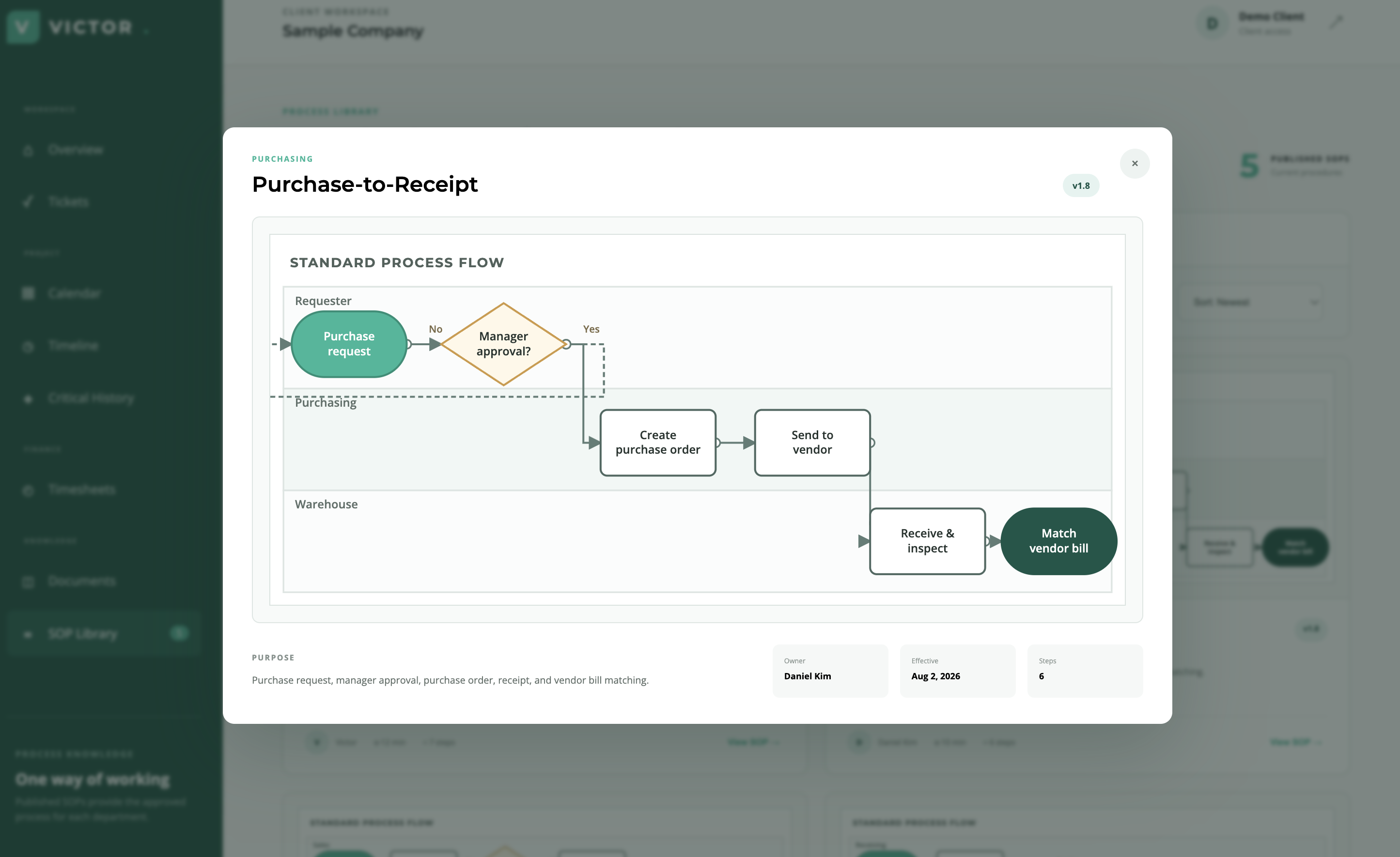This screenshot has width=1400, height=857.
Task: Select the Receive & inspect step
Action: tap(927, 541)
